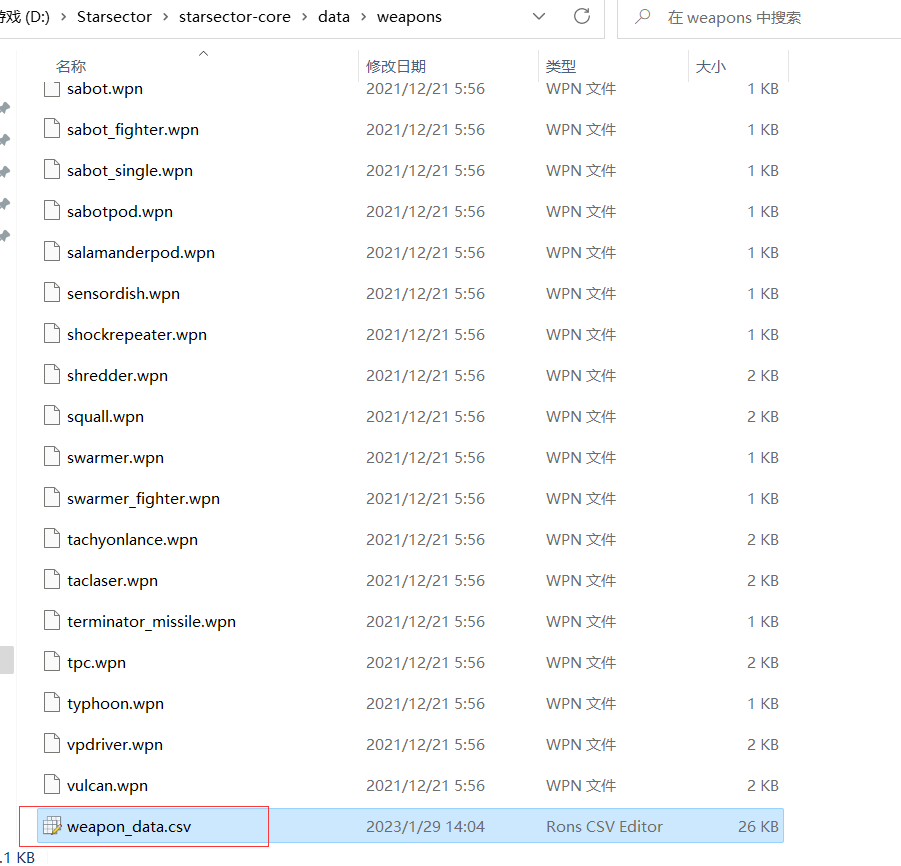Select the weapon_data.csv file icon

pyautogui.click(x=52, y=826)
